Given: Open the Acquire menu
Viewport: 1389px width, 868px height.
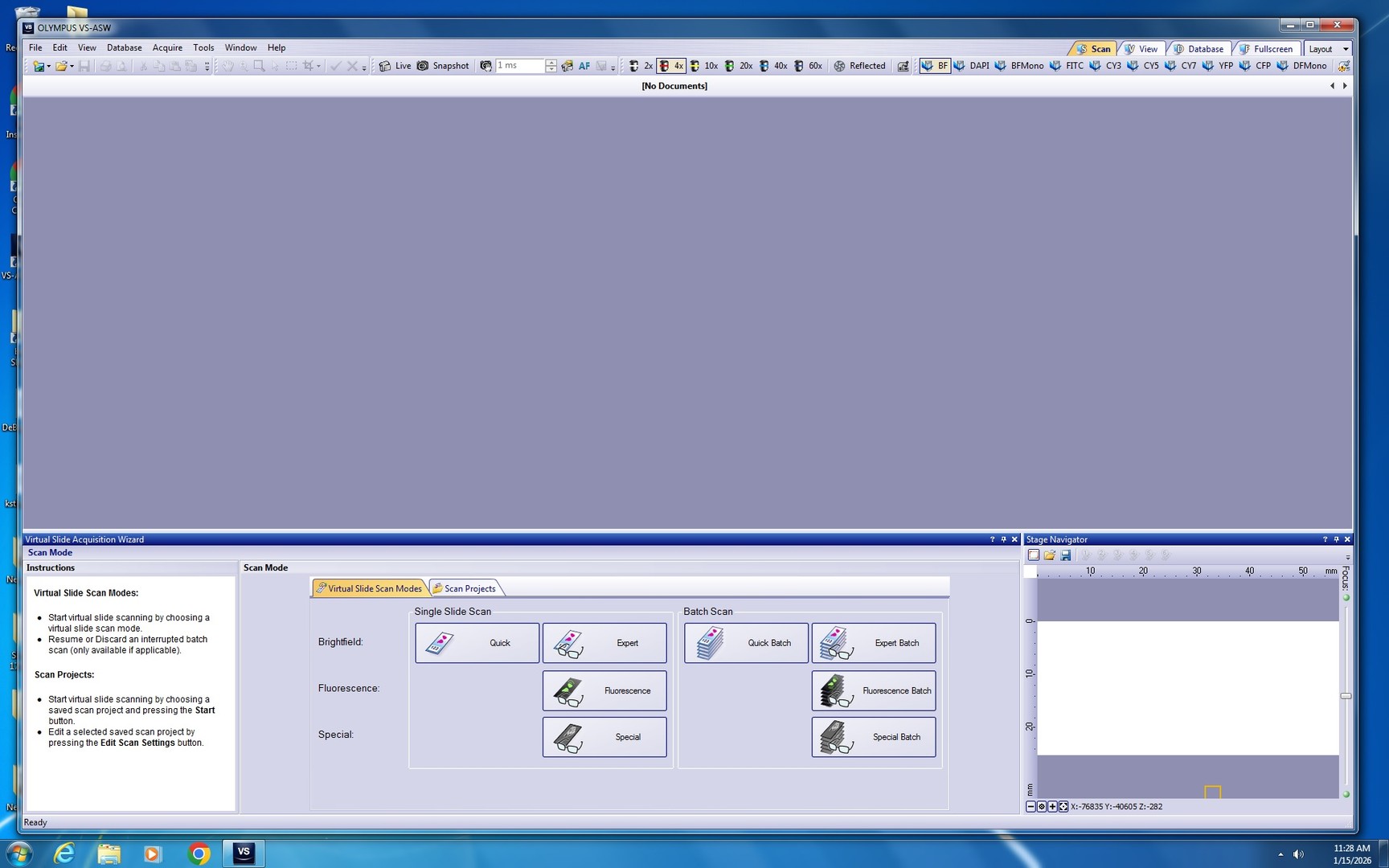Looking at the screenshot, I should pos(167,47).
